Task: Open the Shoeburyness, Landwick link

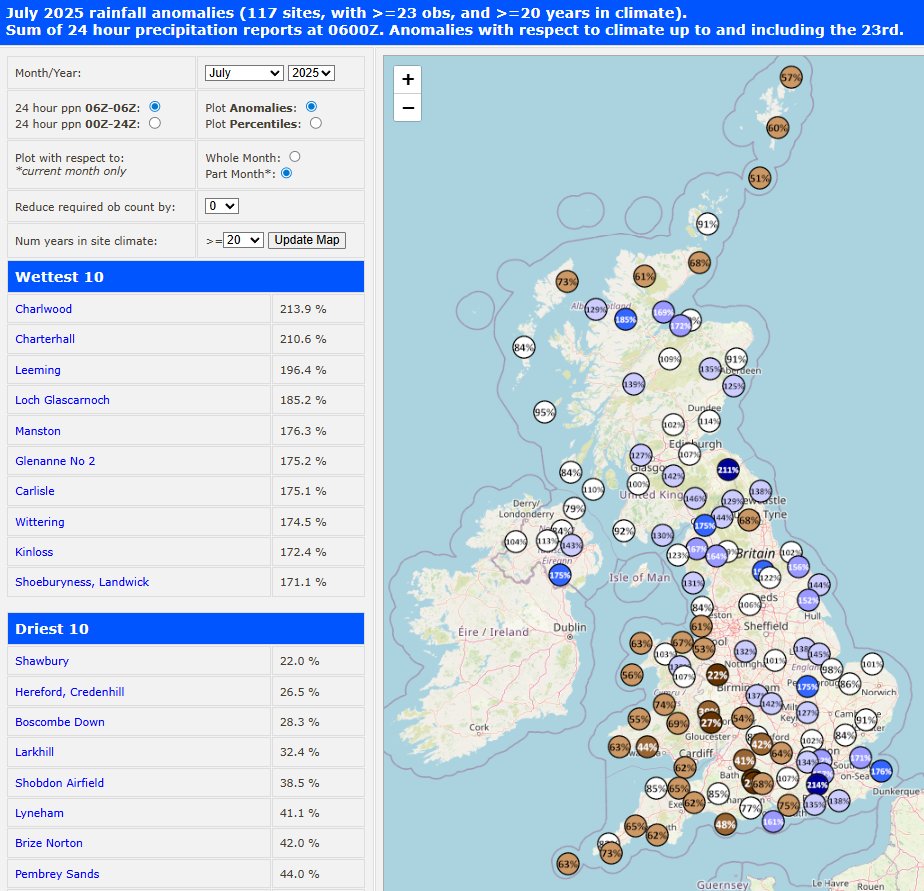Action: click(82, 582)
